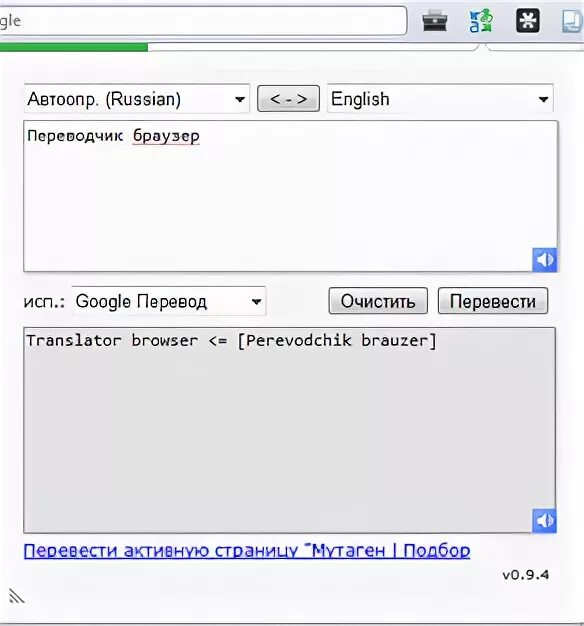Open the source language dropdown "Автоопр. (Russian)"
584x626 pixels.
coord(137,99)
